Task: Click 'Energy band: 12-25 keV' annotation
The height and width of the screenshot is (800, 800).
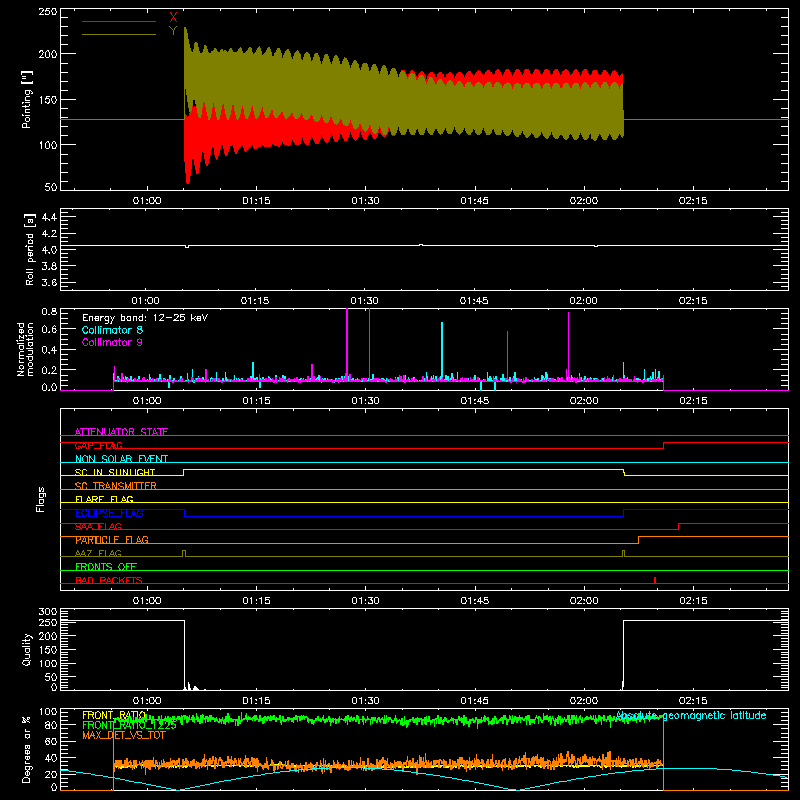Action: click(x=145, y=318)
